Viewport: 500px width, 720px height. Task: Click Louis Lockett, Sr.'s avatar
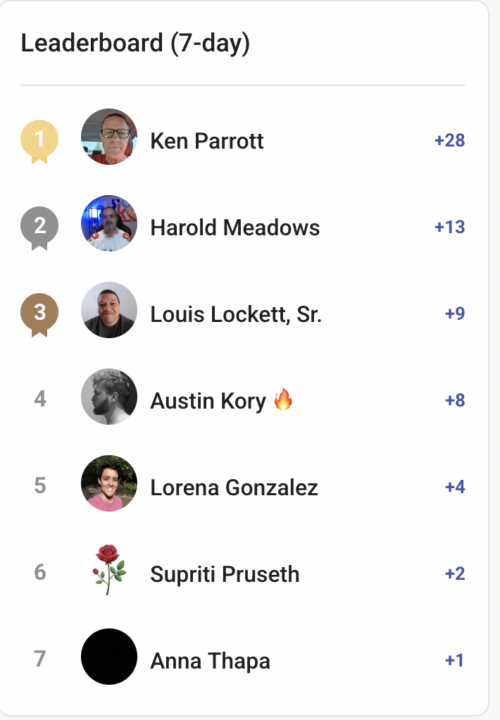pos(109,310)
